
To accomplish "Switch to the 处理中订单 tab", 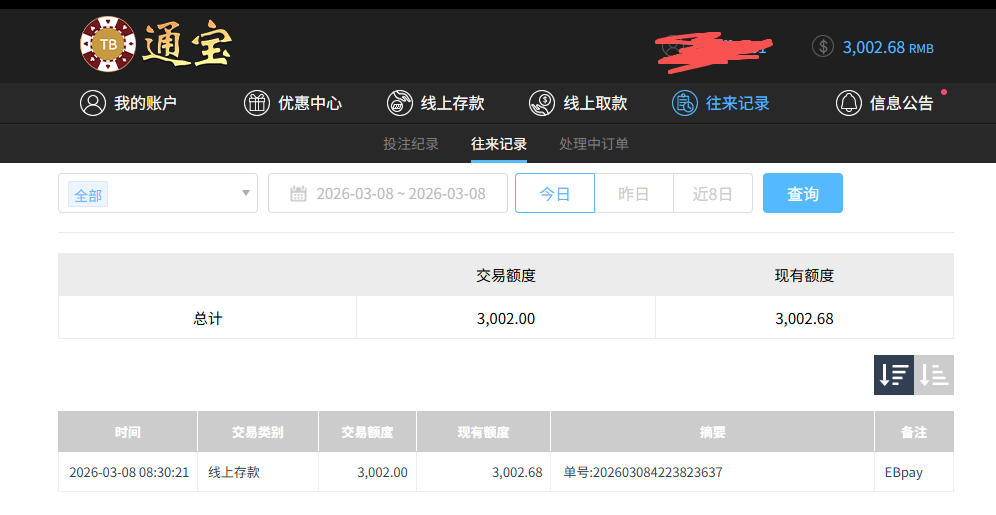I will pos(594,144).
